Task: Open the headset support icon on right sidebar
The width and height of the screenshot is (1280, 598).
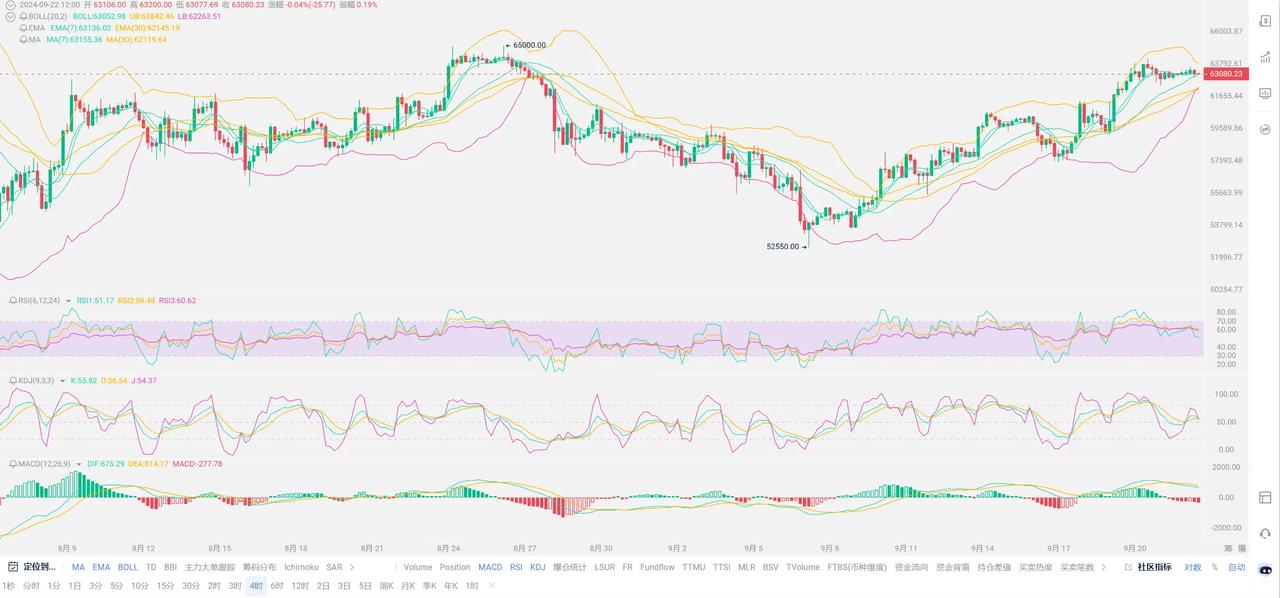Action: (x=1265, y=534)
